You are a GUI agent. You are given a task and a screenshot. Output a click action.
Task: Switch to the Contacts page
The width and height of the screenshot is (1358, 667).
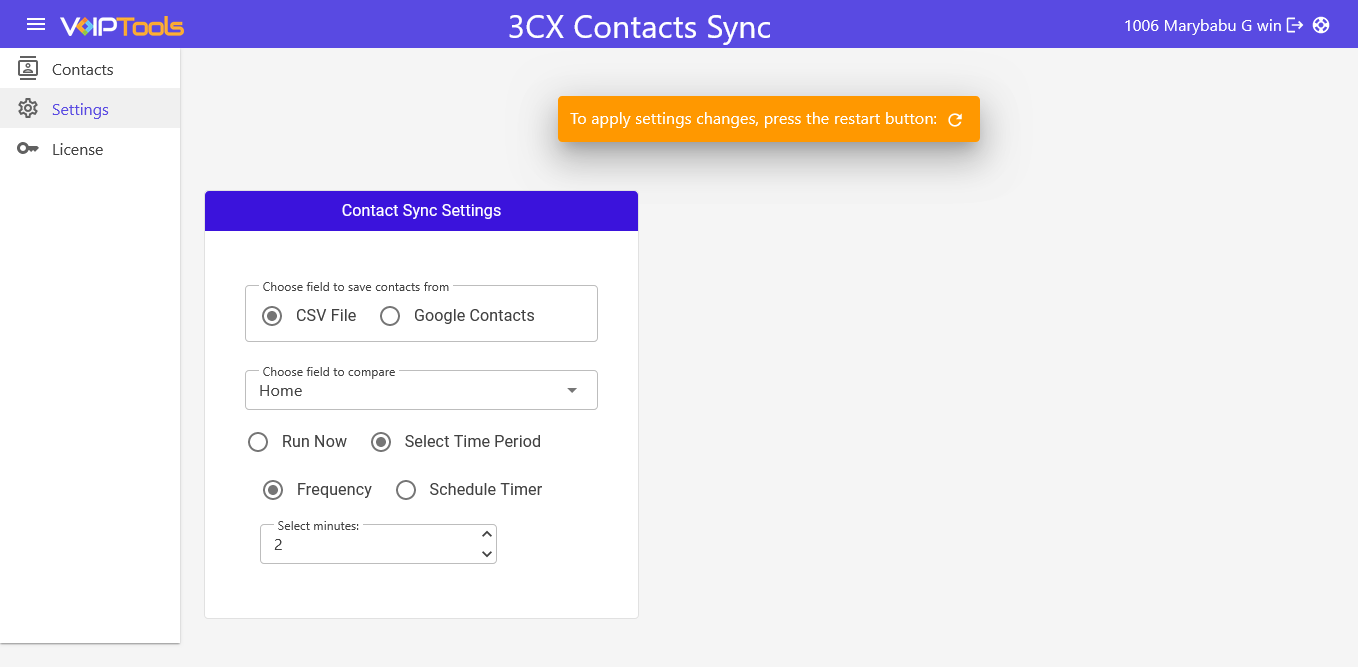tap(83, 69)
